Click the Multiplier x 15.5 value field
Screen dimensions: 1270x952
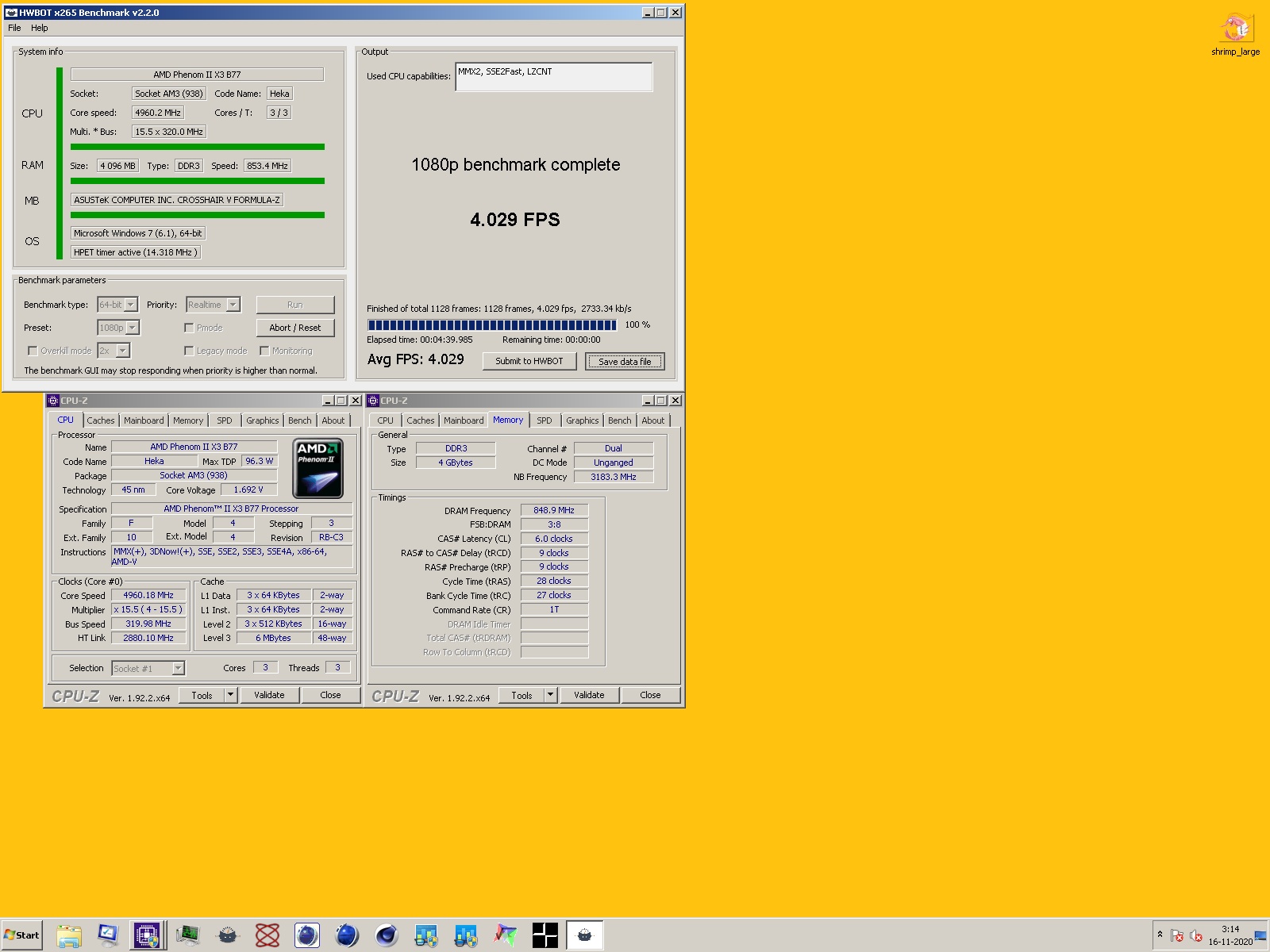(148, 610)
